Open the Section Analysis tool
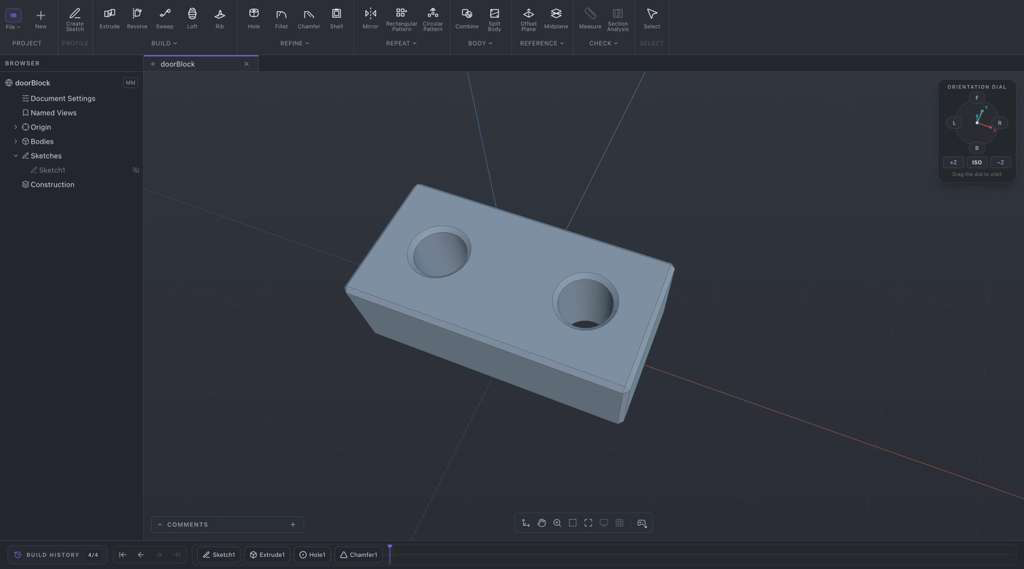Screen dimensions: 1024x569 pos(618,19)
